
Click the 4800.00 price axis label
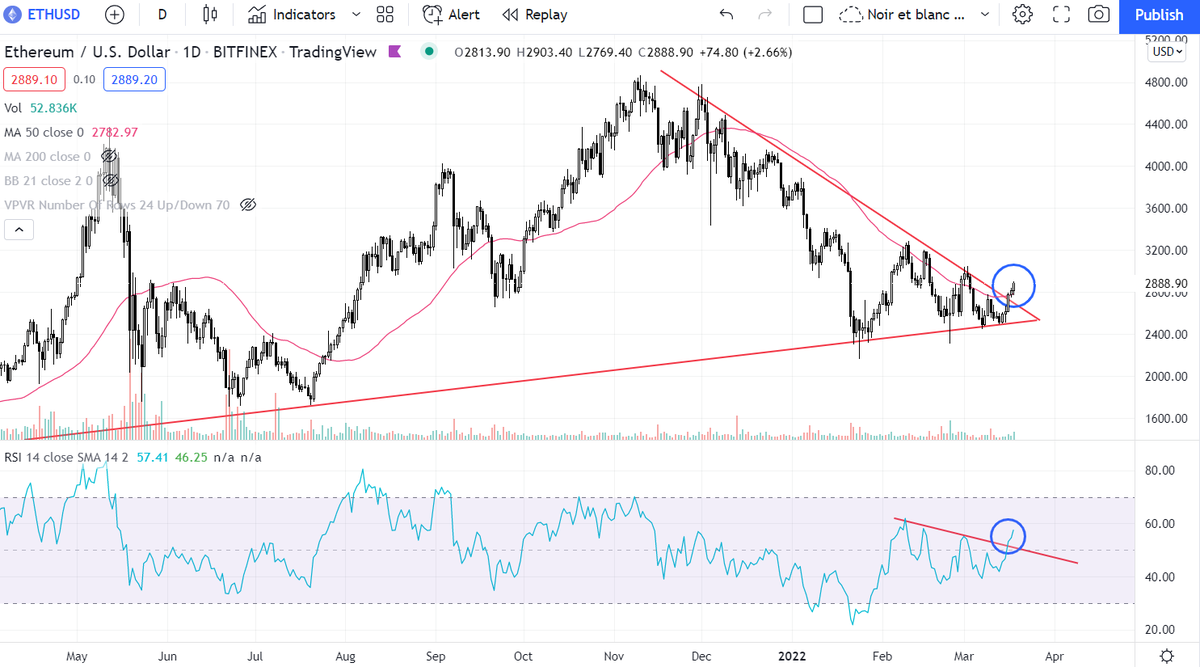1167,82
